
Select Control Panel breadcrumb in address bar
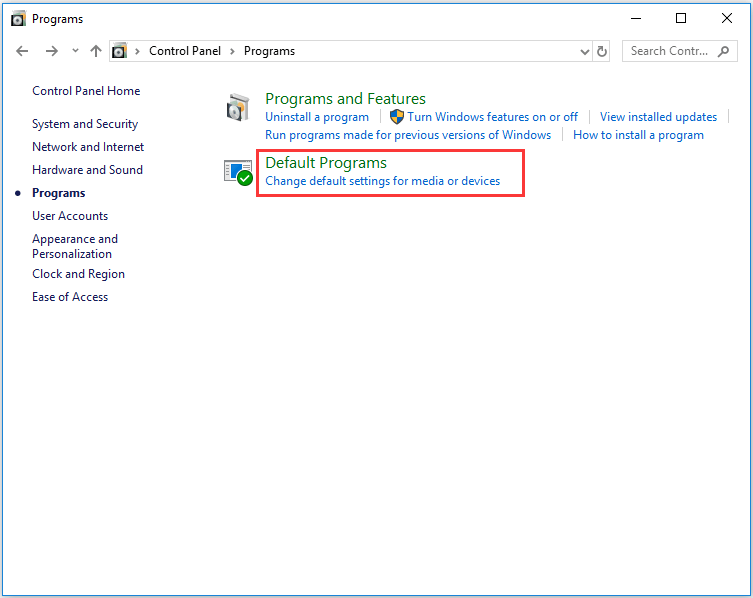pos(185,51)
